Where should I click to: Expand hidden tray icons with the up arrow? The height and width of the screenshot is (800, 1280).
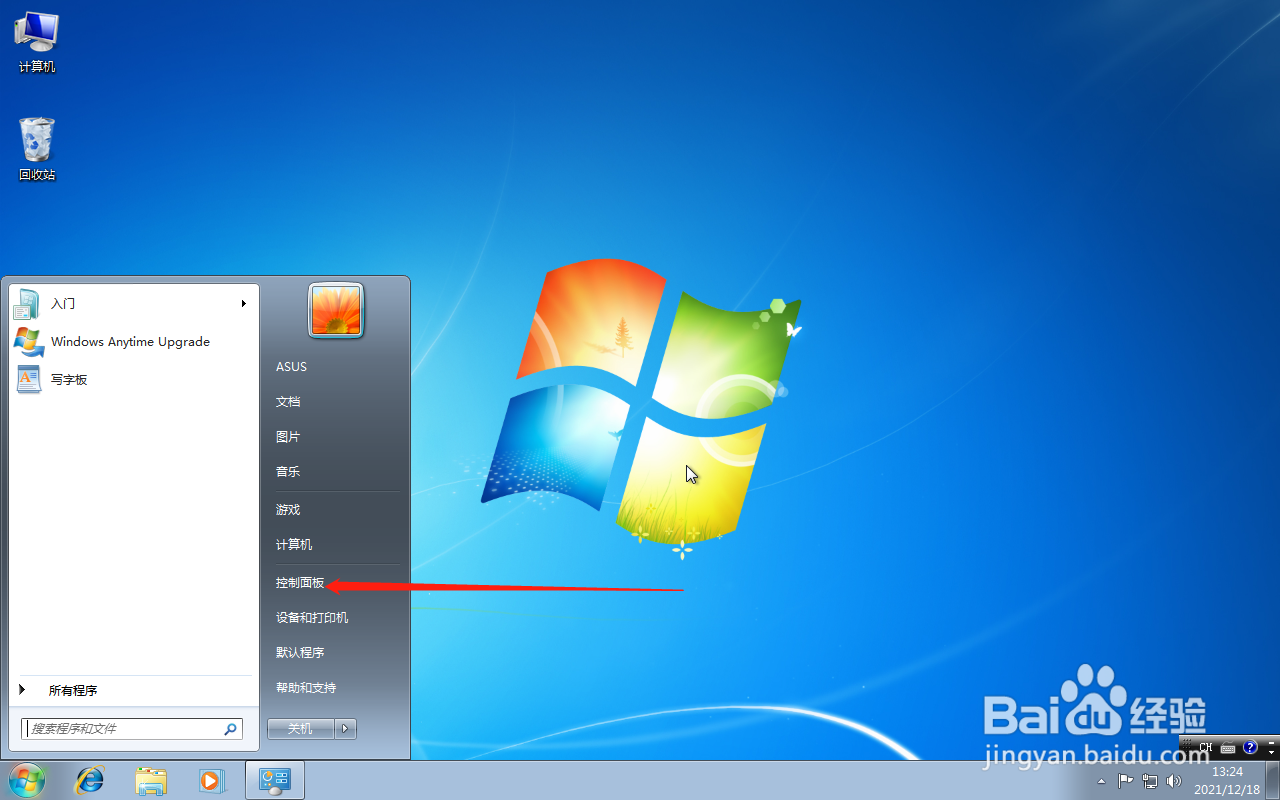(x=1101, y=781)
